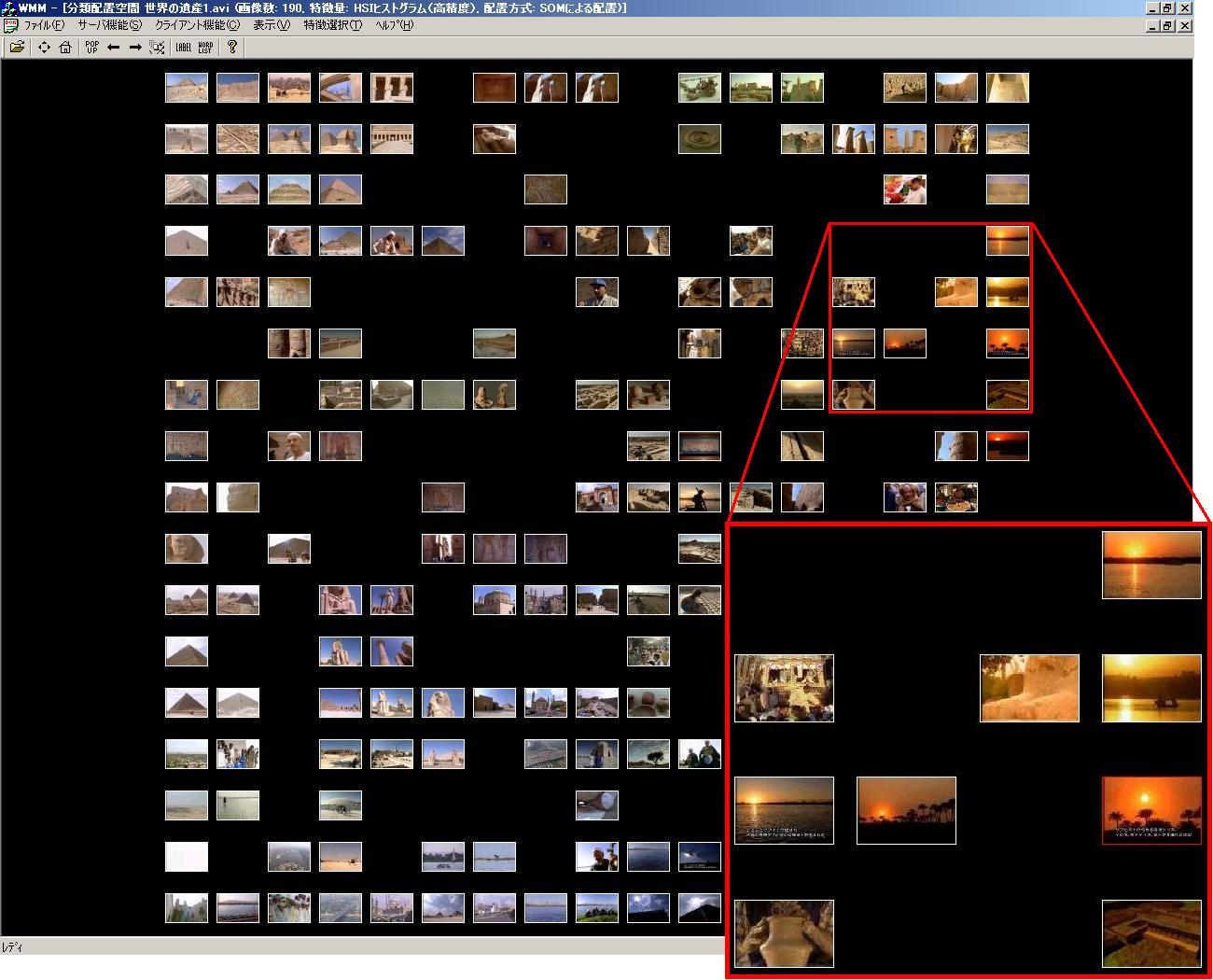Select the child with red flowers thumbnail

point(905,189)
